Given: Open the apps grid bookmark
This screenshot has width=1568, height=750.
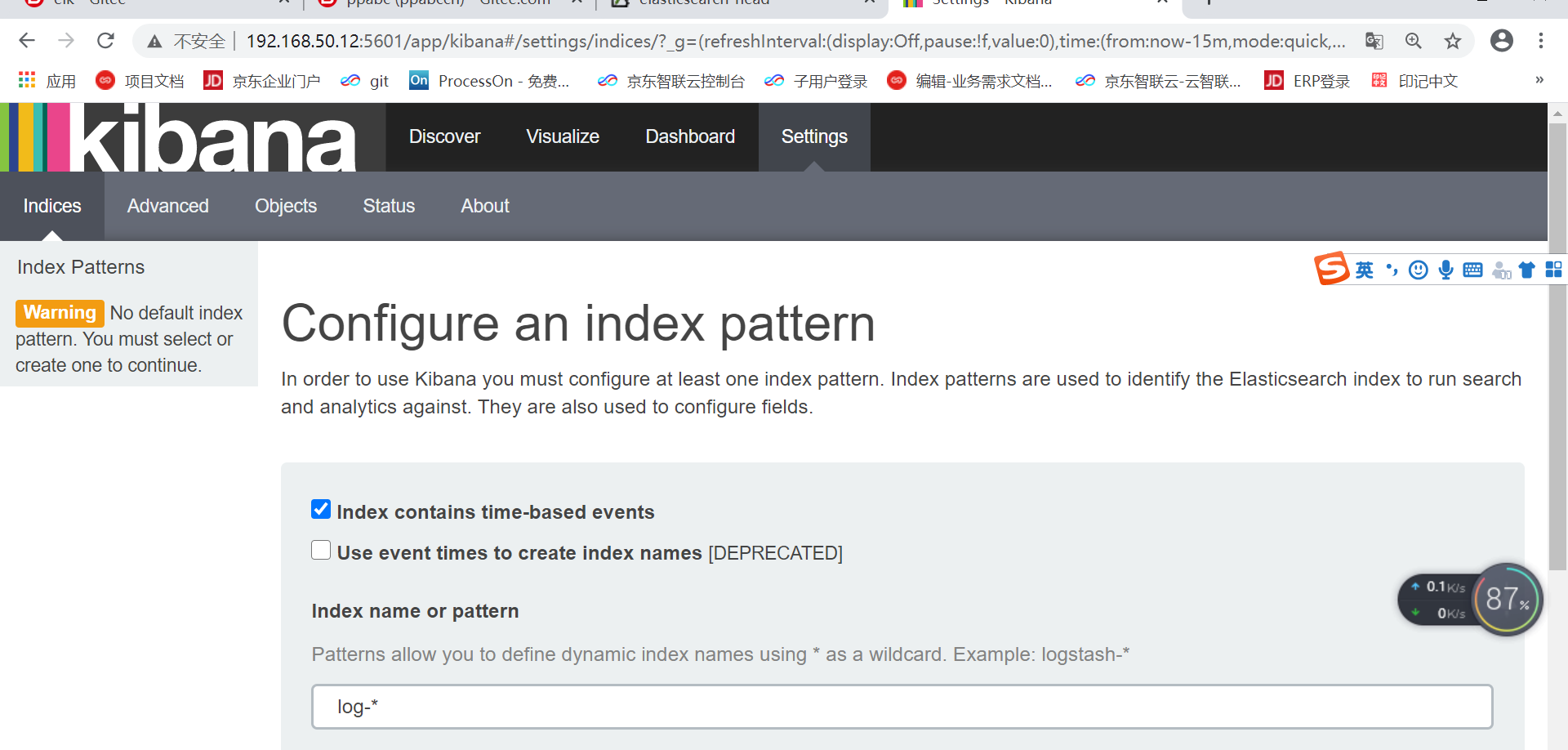Looking at the screenshot, I should pyautogui.click(x=47, y=81).
